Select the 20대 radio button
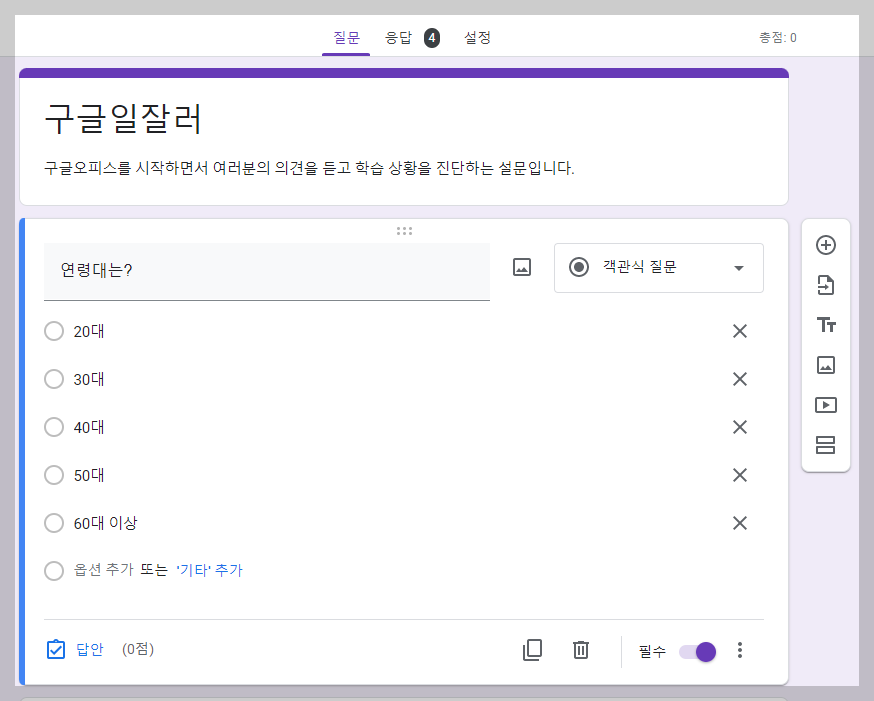This screenshot has height=701, width=874. point(54,331)
